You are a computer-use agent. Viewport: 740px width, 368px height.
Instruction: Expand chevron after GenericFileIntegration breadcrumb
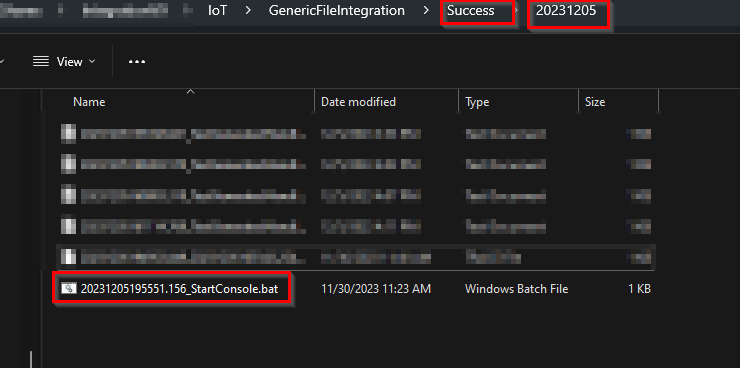pos(426,10)
